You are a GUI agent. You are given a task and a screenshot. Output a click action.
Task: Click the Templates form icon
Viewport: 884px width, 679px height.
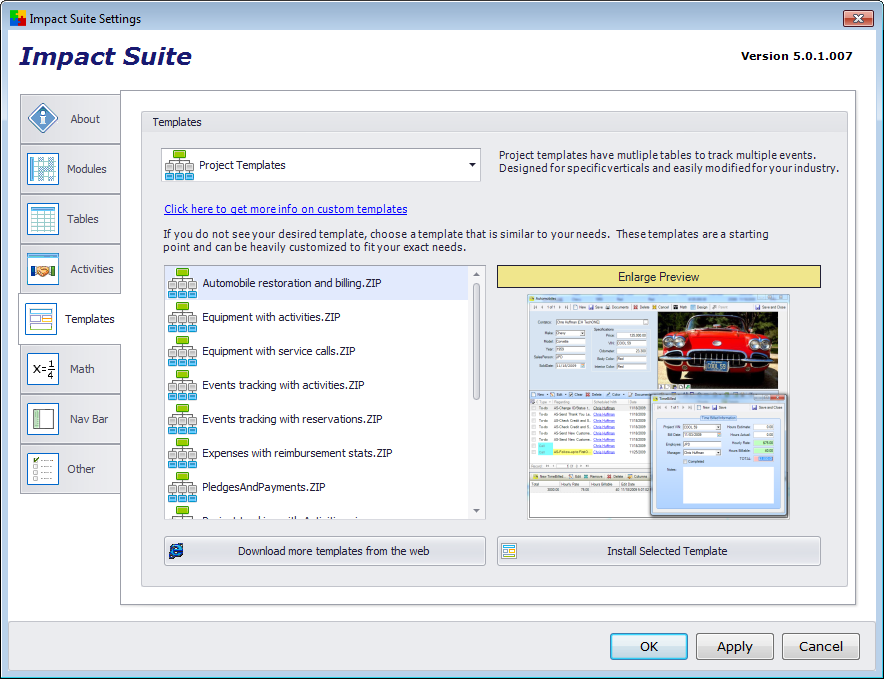(x=41, y=319)
